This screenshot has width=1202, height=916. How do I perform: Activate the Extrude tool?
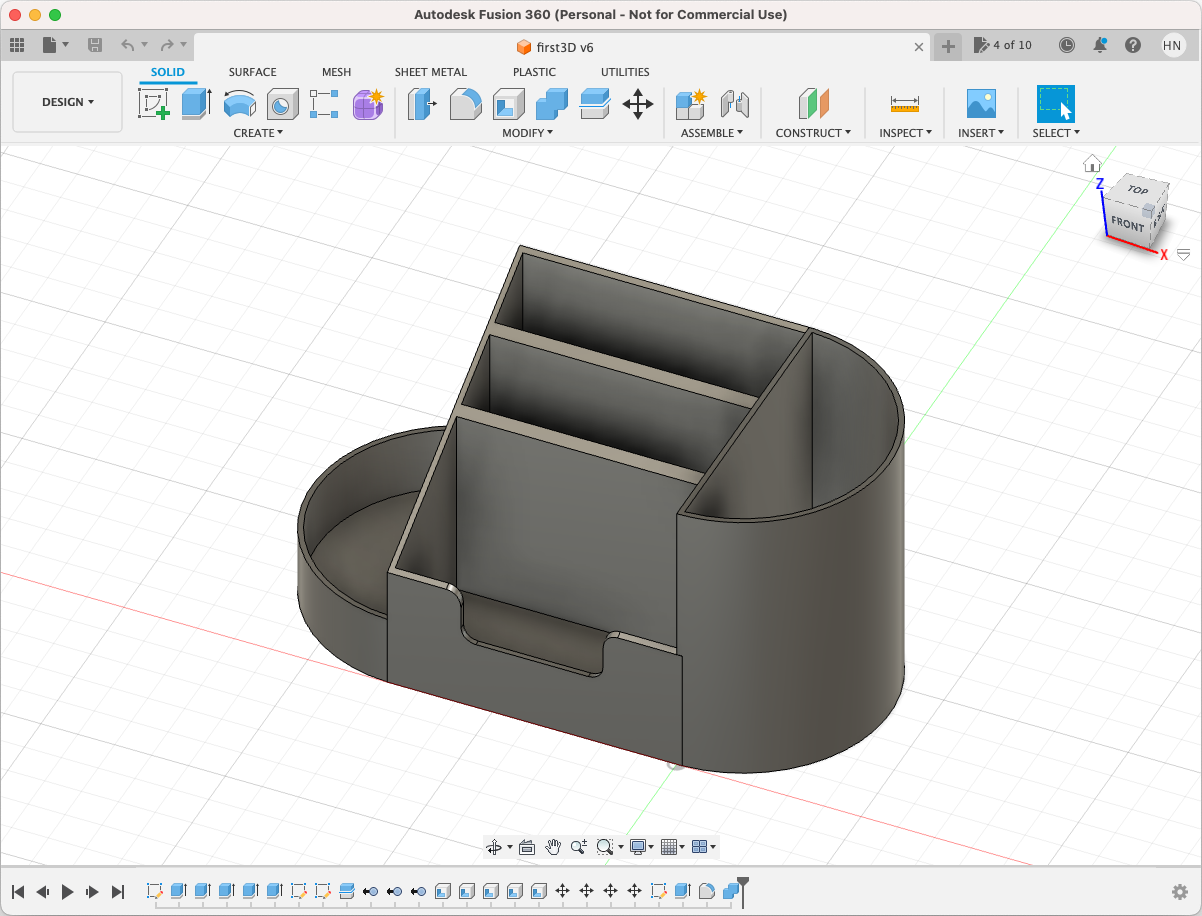click(196, 104)
